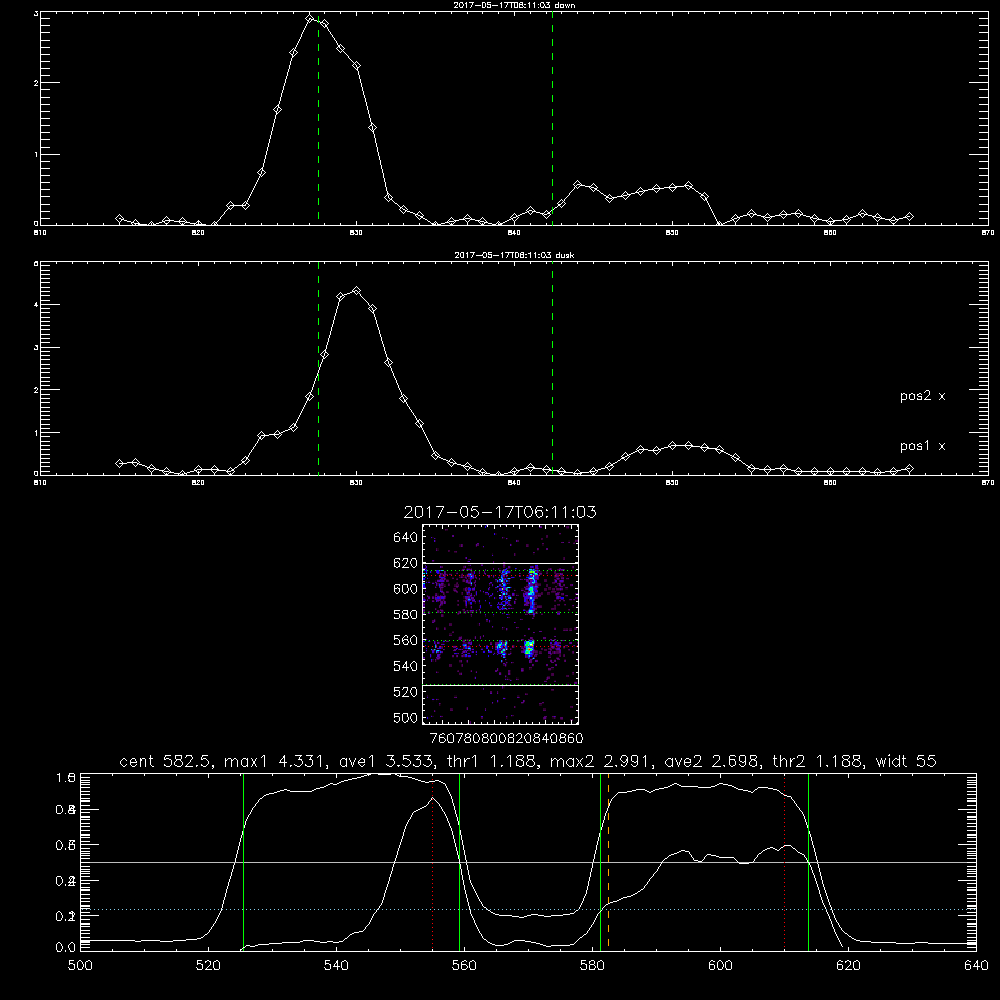Click the 'cent 582.5' statistics text

pos(166,761)
